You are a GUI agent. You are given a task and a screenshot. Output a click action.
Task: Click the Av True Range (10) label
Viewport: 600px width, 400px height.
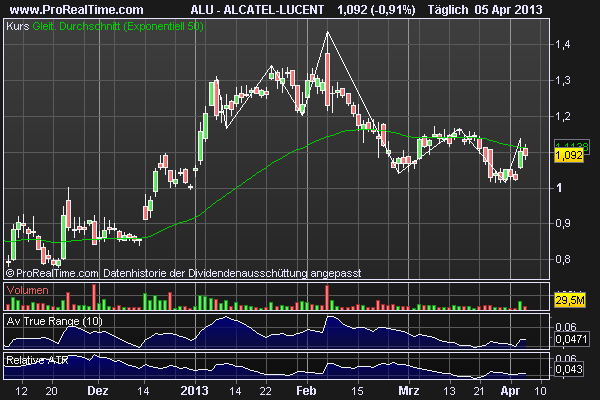tap(54, 321)
